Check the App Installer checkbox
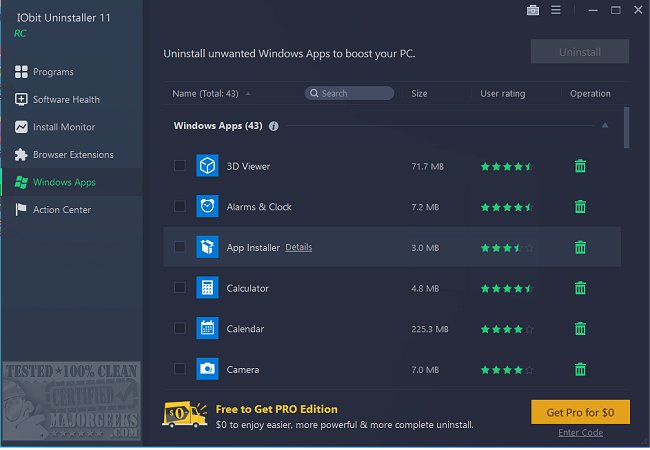The image size is (650, 450). [179, 247]
